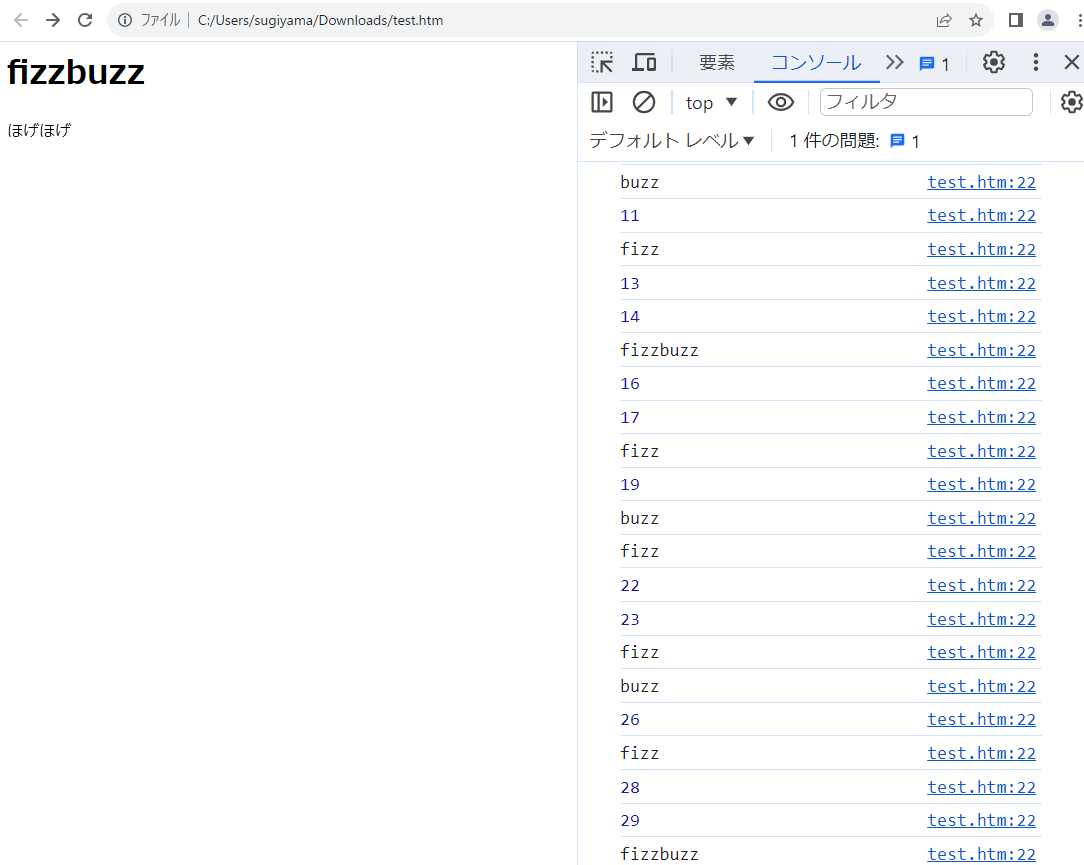Toggle the device toolbar icon
Image resolution: width=1084 pixels, height=865 pixels.
pyautogui.click(x=645, y=62)
